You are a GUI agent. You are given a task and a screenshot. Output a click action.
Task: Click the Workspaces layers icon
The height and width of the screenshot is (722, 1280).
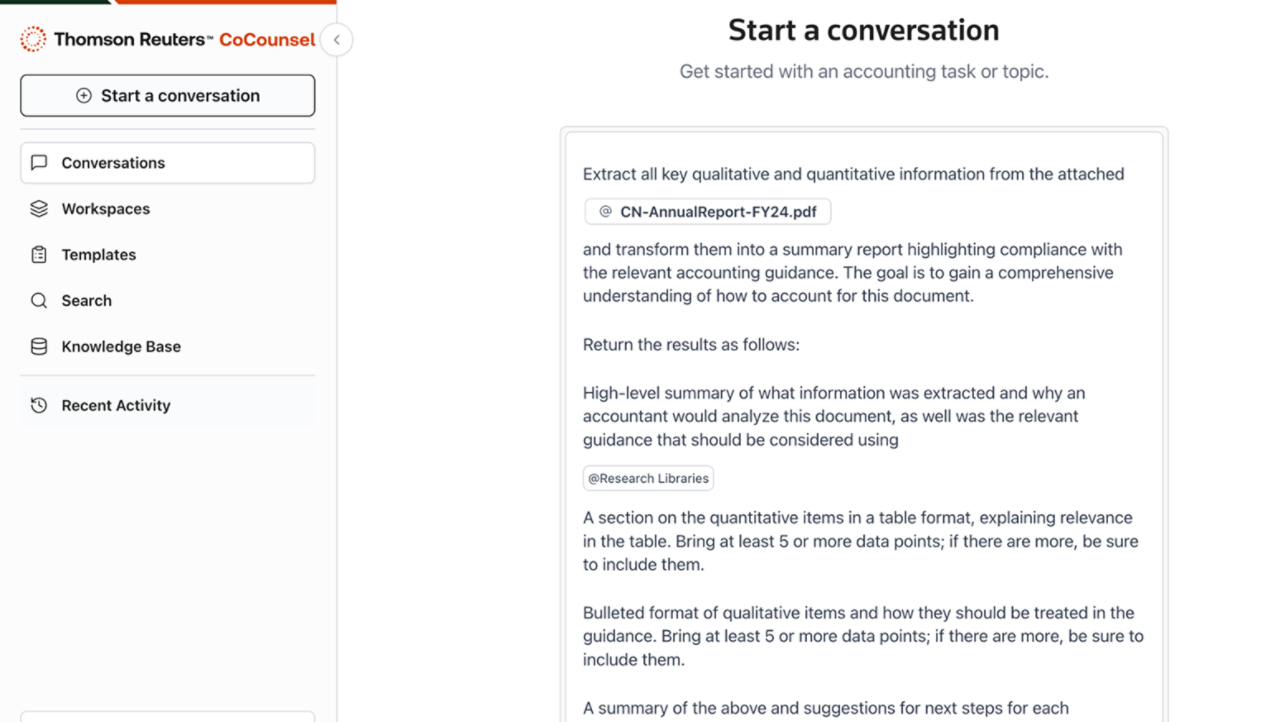[39, 209]
